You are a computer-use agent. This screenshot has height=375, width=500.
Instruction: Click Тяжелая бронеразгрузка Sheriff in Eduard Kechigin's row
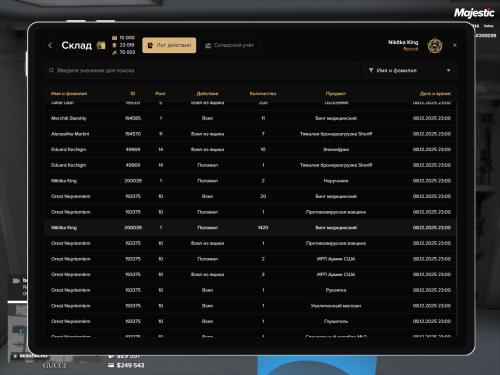click(x=336, y=165)
